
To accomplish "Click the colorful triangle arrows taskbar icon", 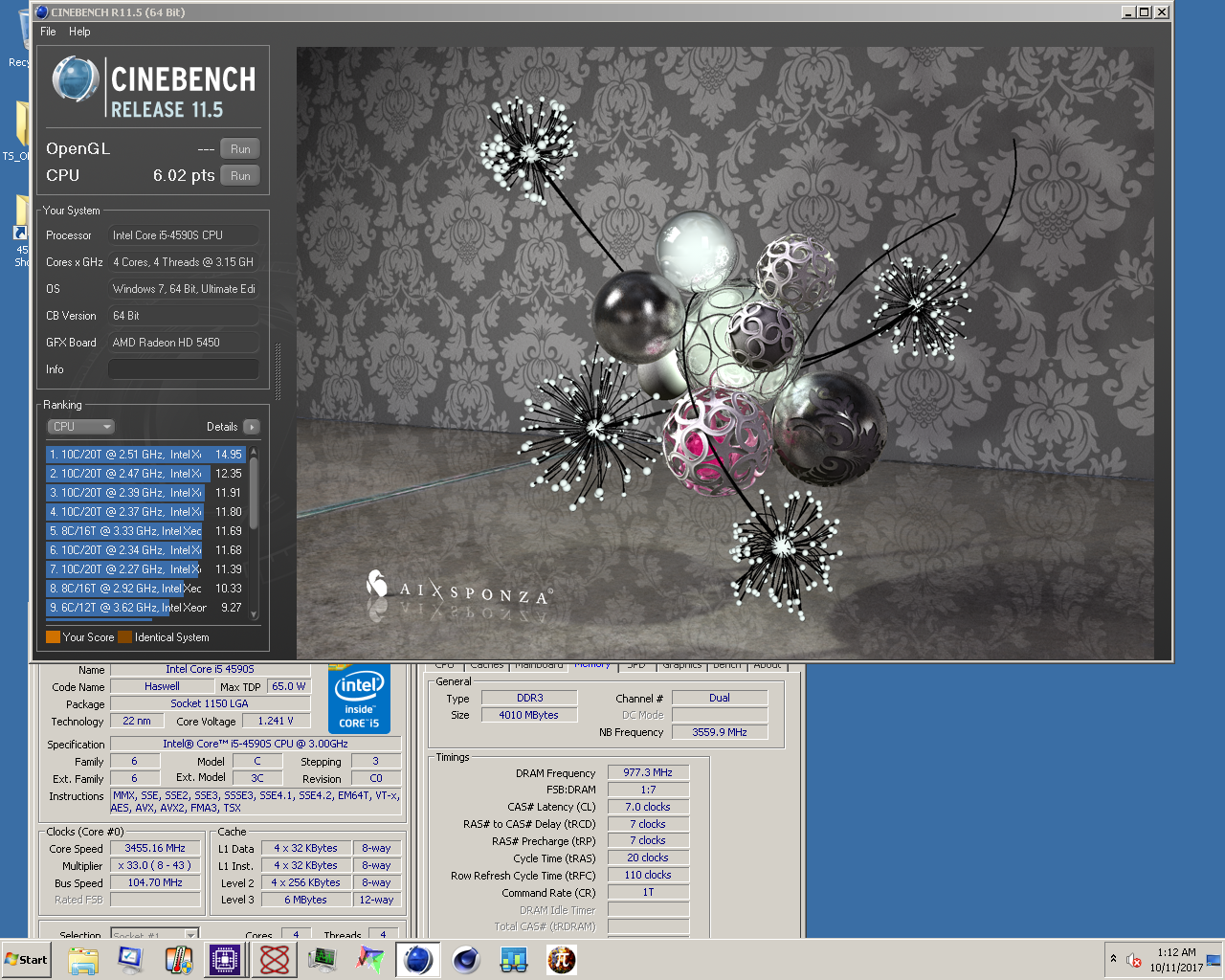I will [x=370, y=960].
